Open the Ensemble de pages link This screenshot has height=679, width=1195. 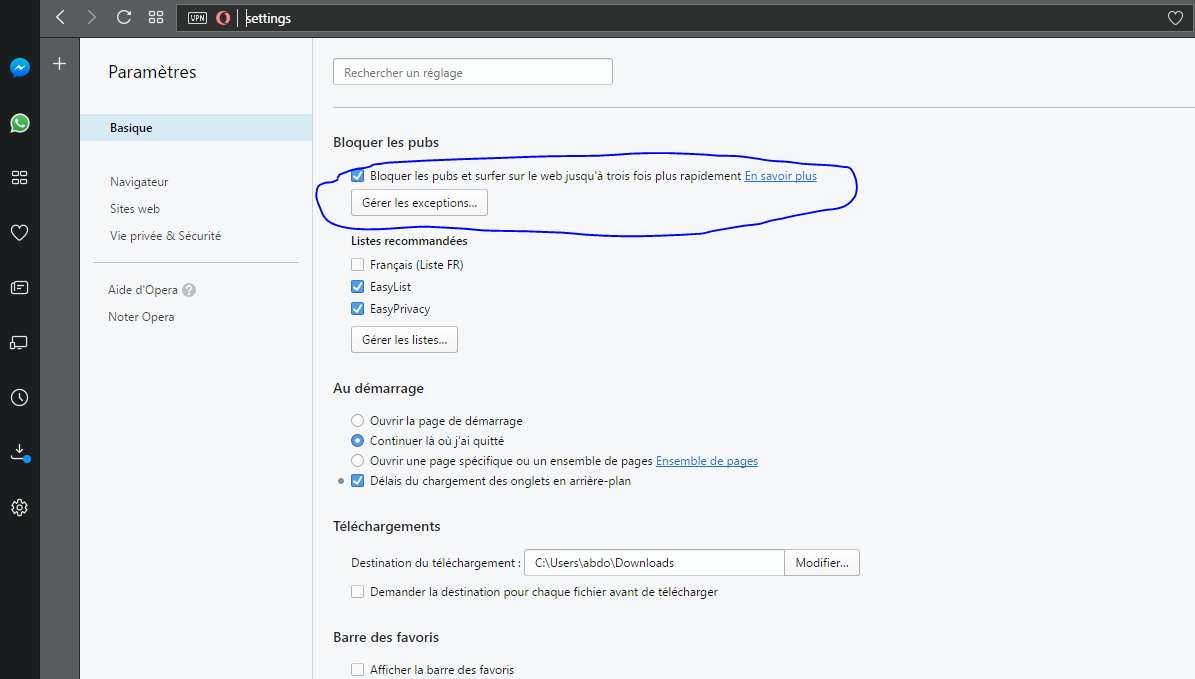(x=706, y=461)
